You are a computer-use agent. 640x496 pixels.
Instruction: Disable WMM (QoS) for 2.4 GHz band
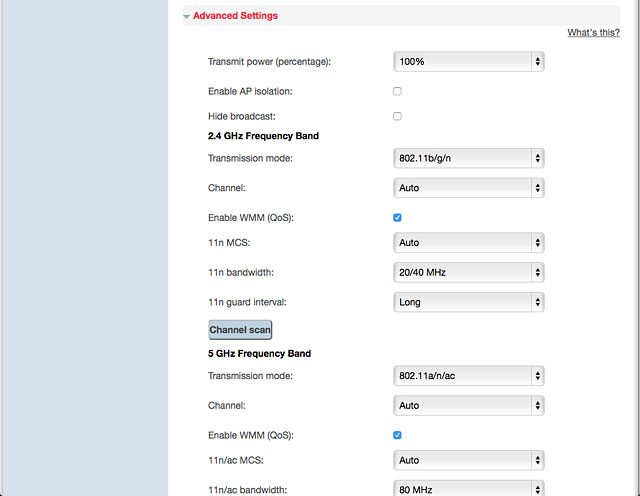[397, 218]
